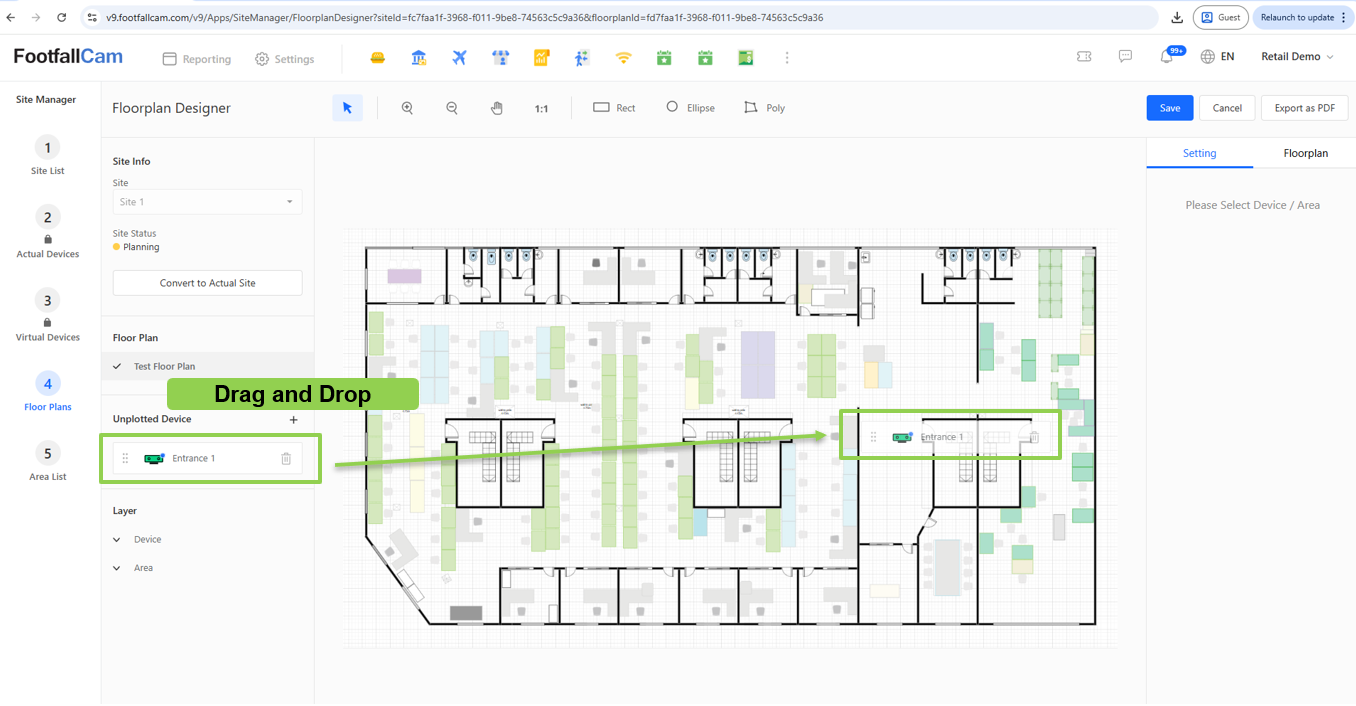Choose the Ellipse drawing tool
The image size is (1356, 706).
(690, 108)
